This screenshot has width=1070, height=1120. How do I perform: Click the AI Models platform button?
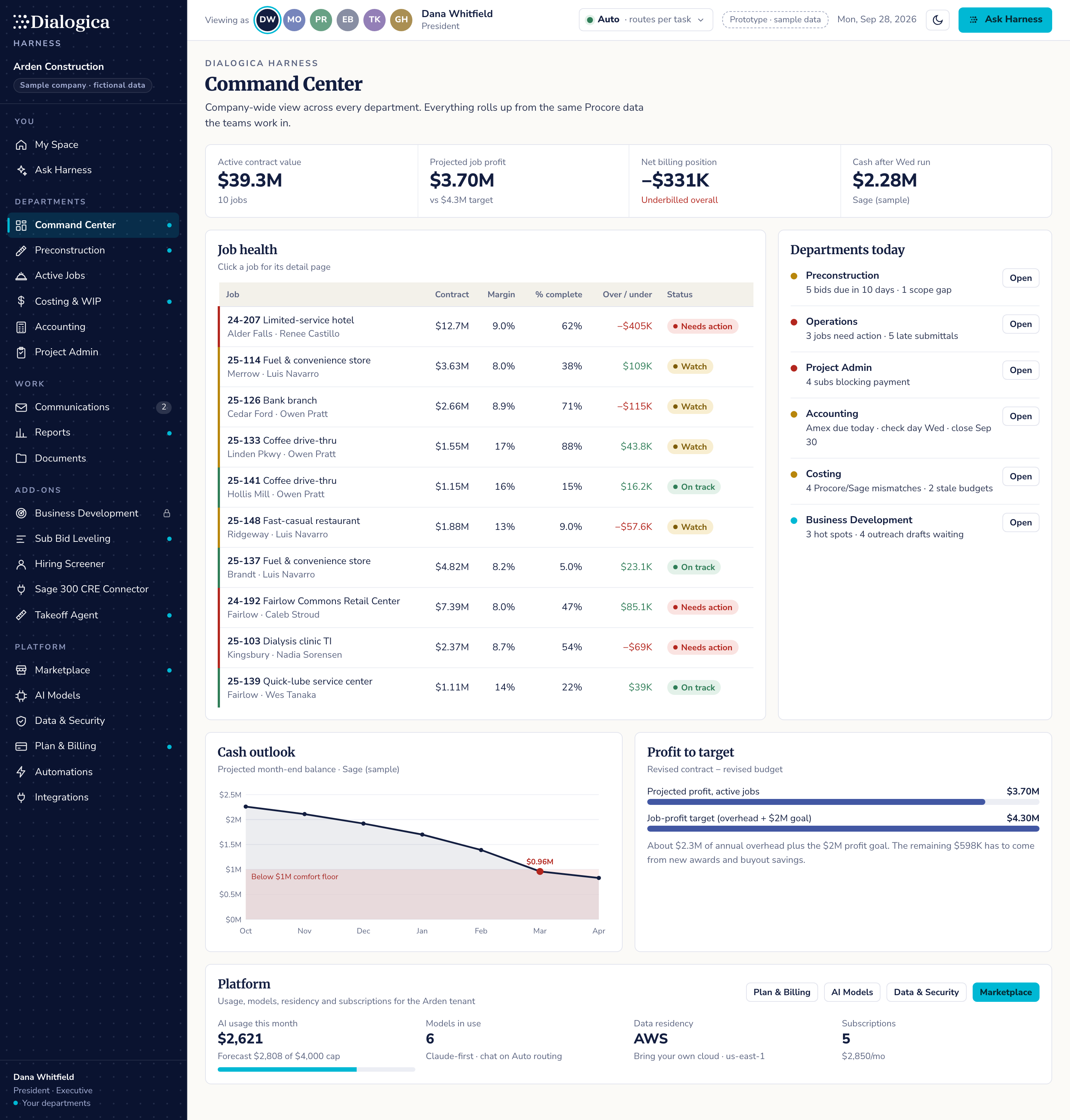pos(852,992)
